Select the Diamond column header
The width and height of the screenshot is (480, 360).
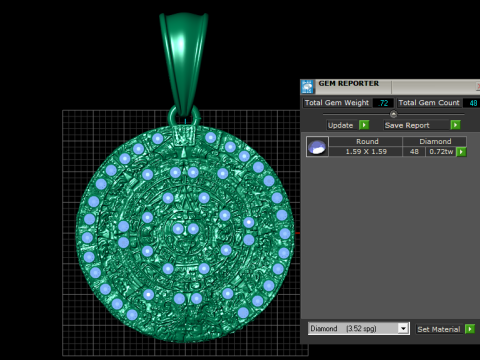435,141
